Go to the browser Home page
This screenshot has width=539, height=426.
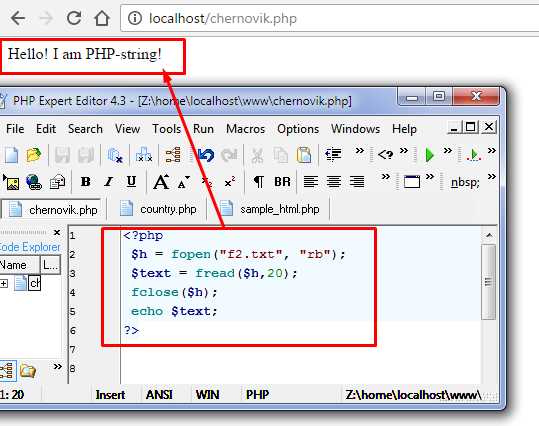[102, 18]
